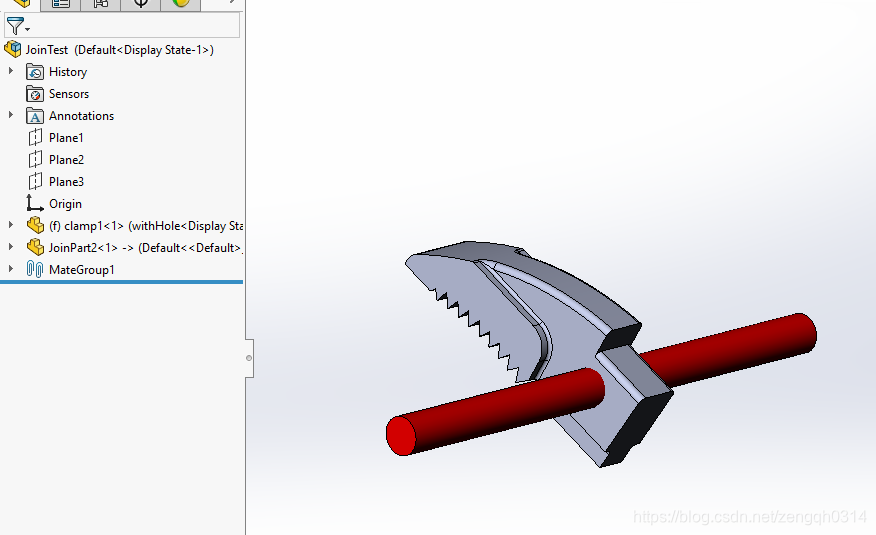
Task: Expand the JoinPart2<1> component
Action: [11, 246]
